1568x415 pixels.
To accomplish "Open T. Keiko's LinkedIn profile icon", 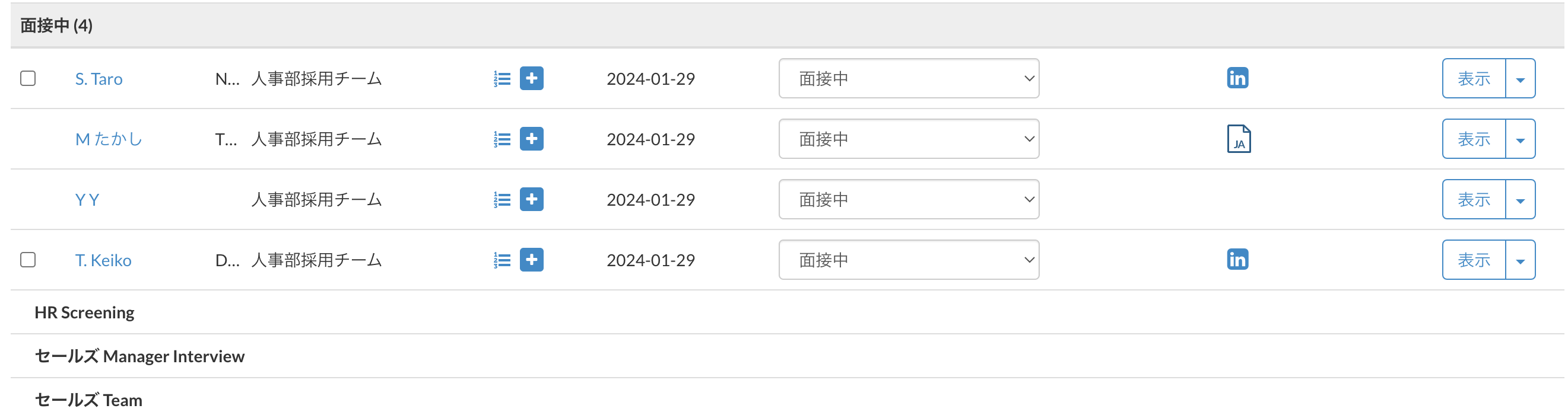I will [x=1237, y=260].
